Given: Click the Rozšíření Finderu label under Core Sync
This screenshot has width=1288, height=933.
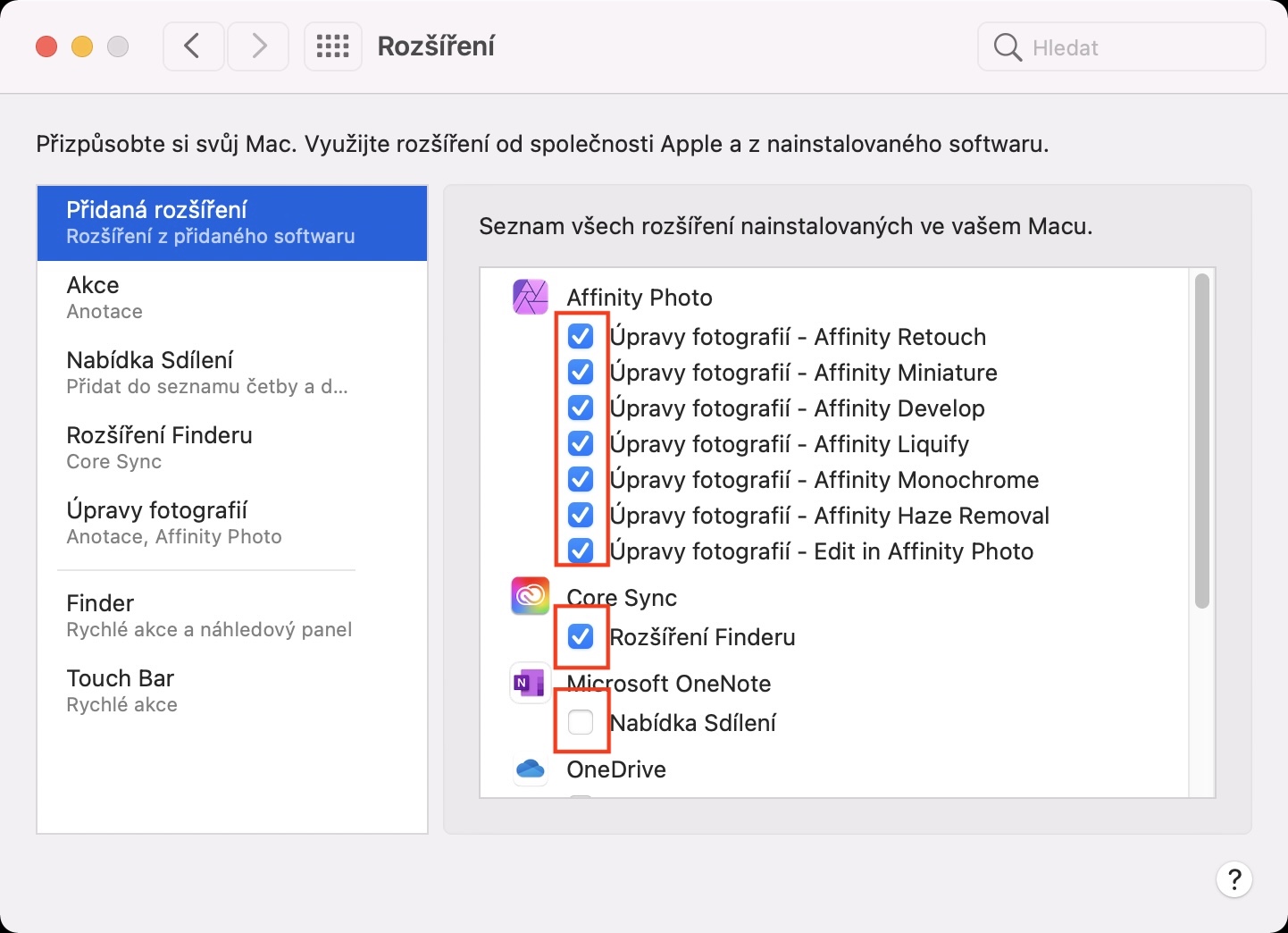Looking at the screenshot, I should (702, 637).
